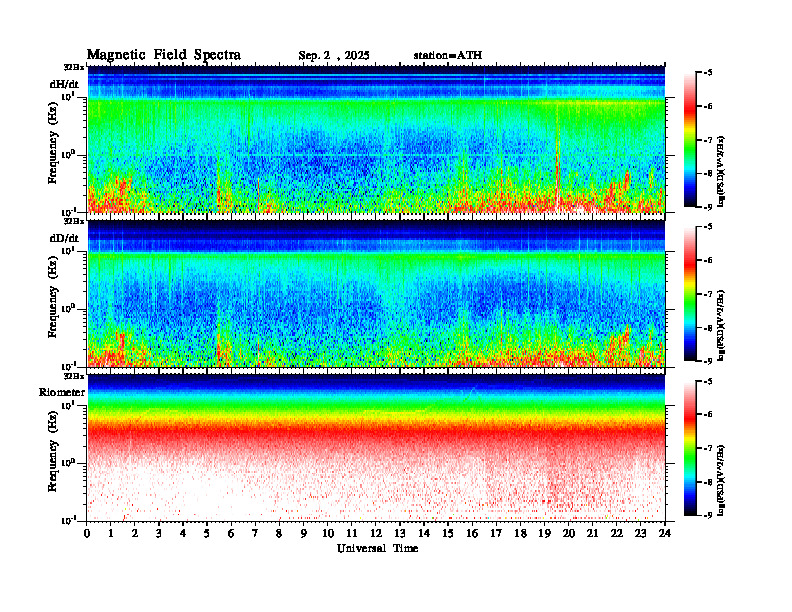The width and height of the screenshot is (792, 612).
Task: Click the color bar beside the dD/dt panel
Action: 690,294
